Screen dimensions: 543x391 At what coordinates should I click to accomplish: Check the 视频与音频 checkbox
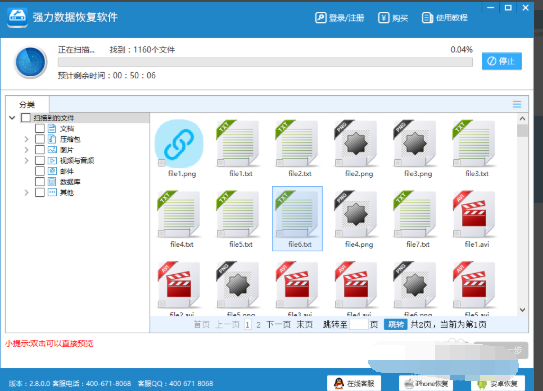pyautogui.click(x=40, y=161)
